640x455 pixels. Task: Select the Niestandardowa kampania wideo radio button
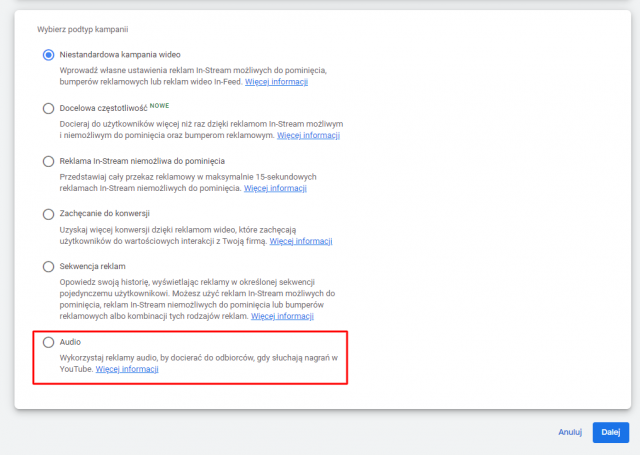point(48,54)
